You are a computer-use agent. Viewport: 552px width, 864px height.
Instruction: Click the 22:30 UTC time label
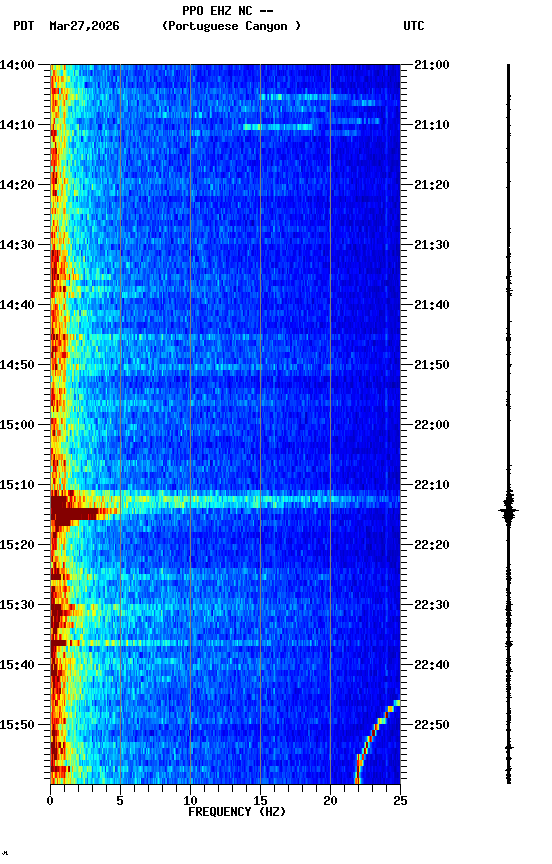point(432,606)
